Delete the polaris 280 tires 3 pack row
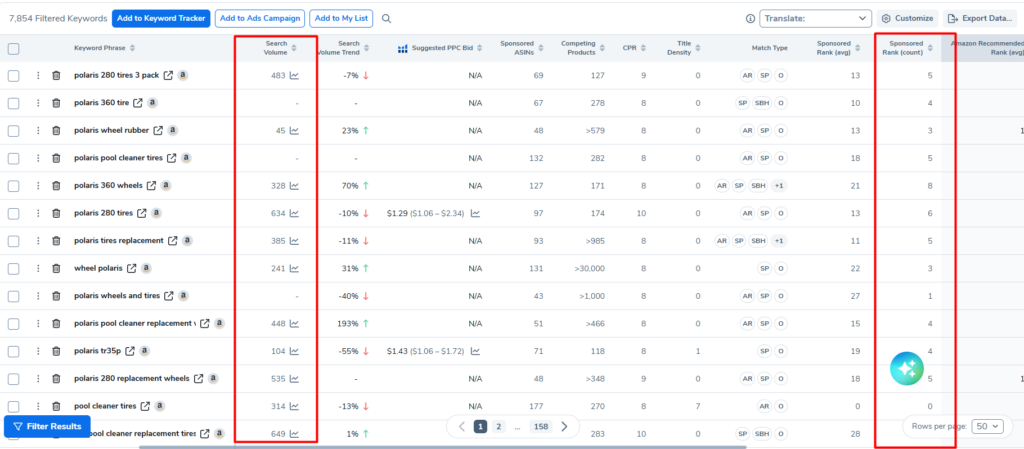This screenshot has height=449, width=1024. pos(56,76)
